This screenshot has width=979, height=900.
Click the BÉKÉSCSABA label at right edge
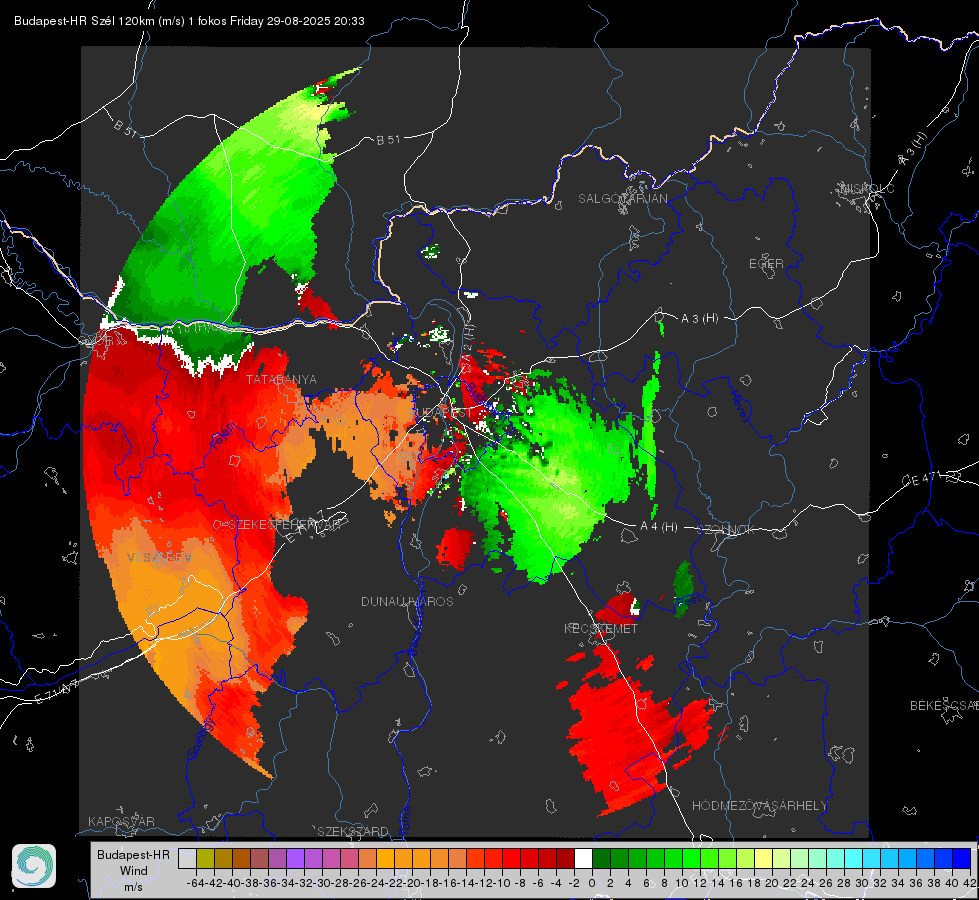[x=944, y=706]
